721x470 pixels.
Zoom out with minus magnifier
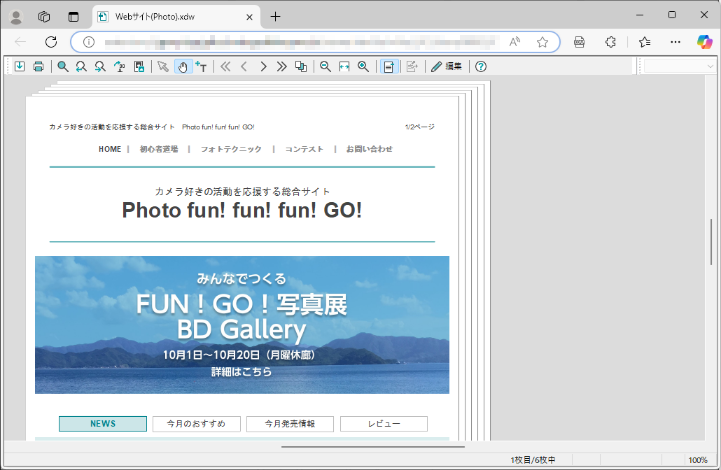tap(325, 67)
